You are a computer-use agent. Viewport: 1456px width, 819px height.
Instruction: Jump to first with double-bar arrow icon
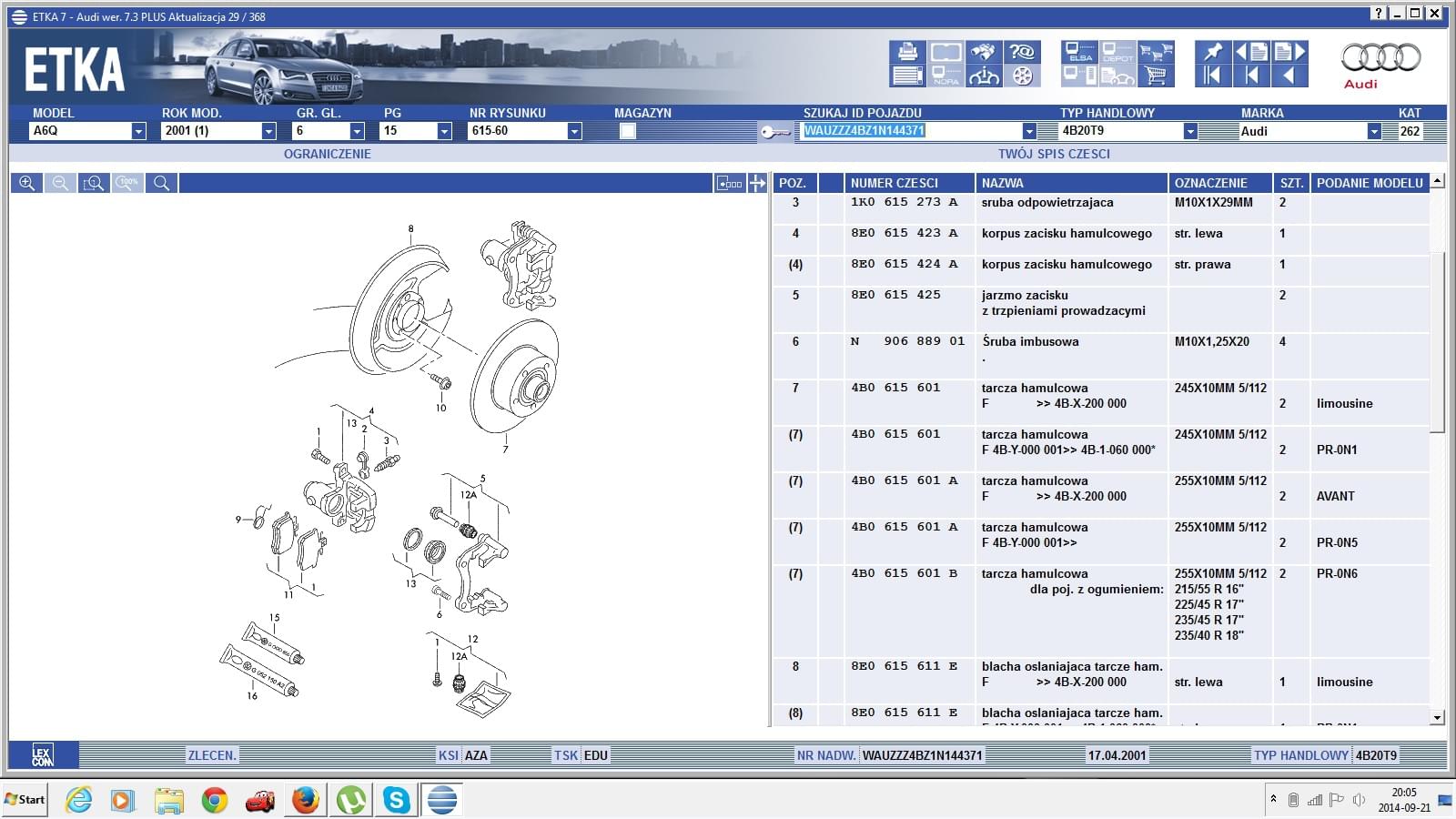point(1213,76)
